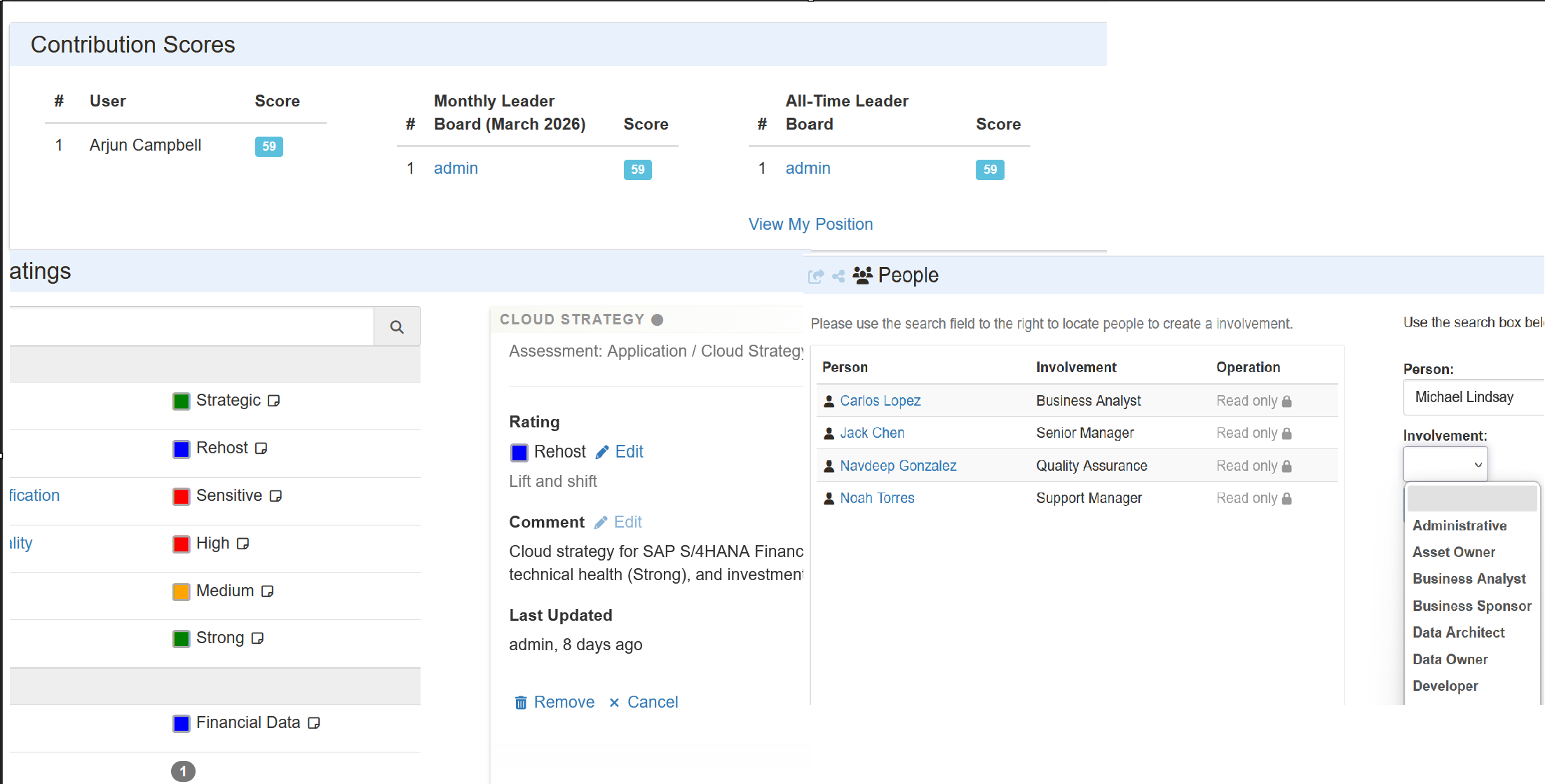Pick Administrative from the involvement list

[x=1459, y=525]
